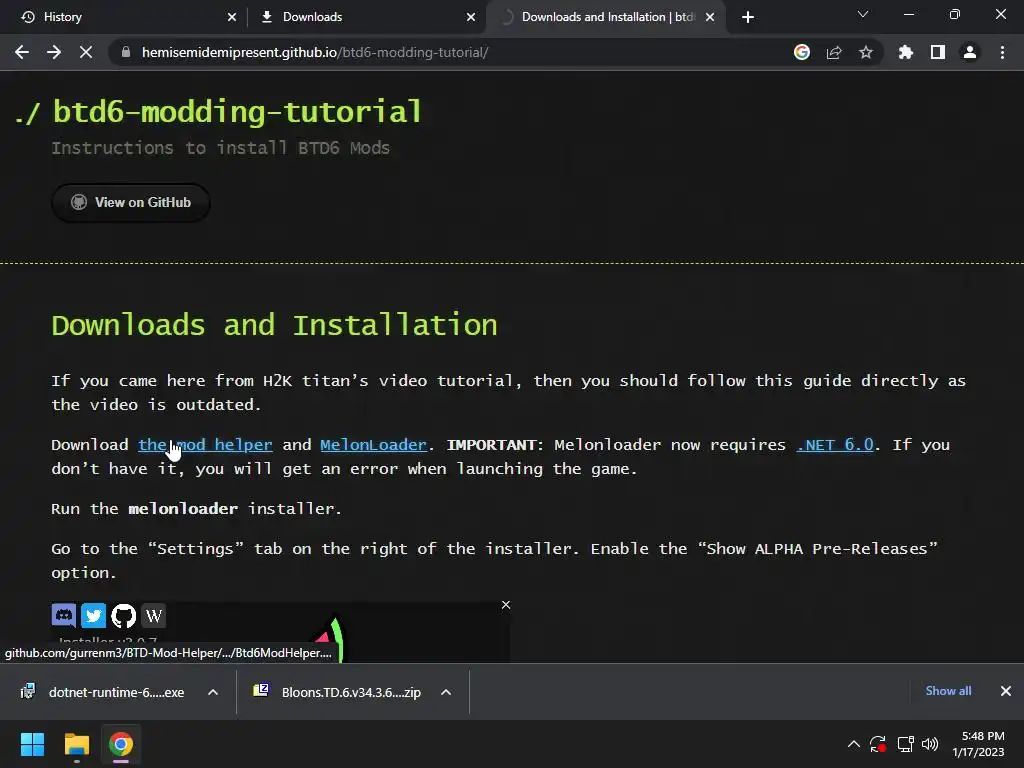Open Chrome from taskbar
1024x768 pixels.
point(121,744)
